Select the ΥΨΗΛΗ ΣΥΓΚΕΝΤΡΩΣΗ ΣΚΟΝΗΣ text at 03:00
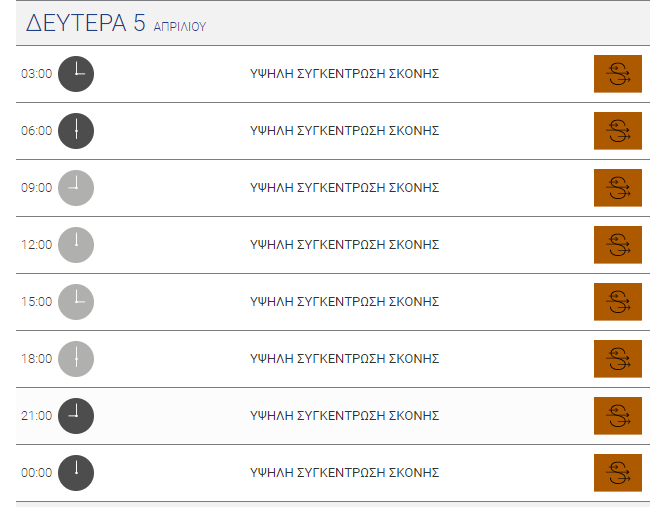The height and width of the screenshot is (507, 672). point(345,74)
